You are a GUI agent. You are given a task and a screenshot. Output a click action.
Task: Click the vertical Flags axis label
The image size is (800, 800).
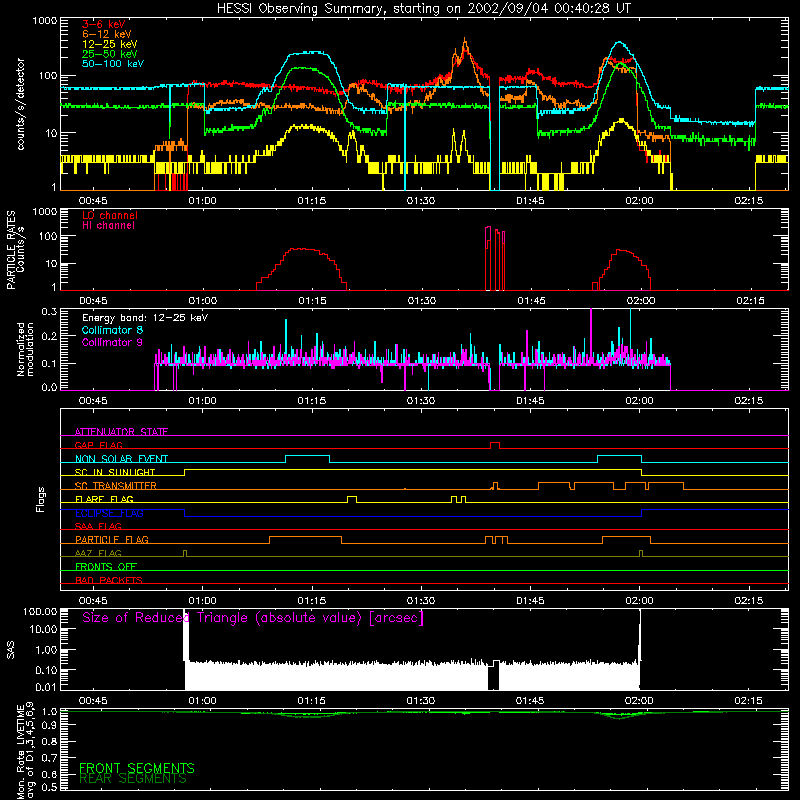coord(41,499)
